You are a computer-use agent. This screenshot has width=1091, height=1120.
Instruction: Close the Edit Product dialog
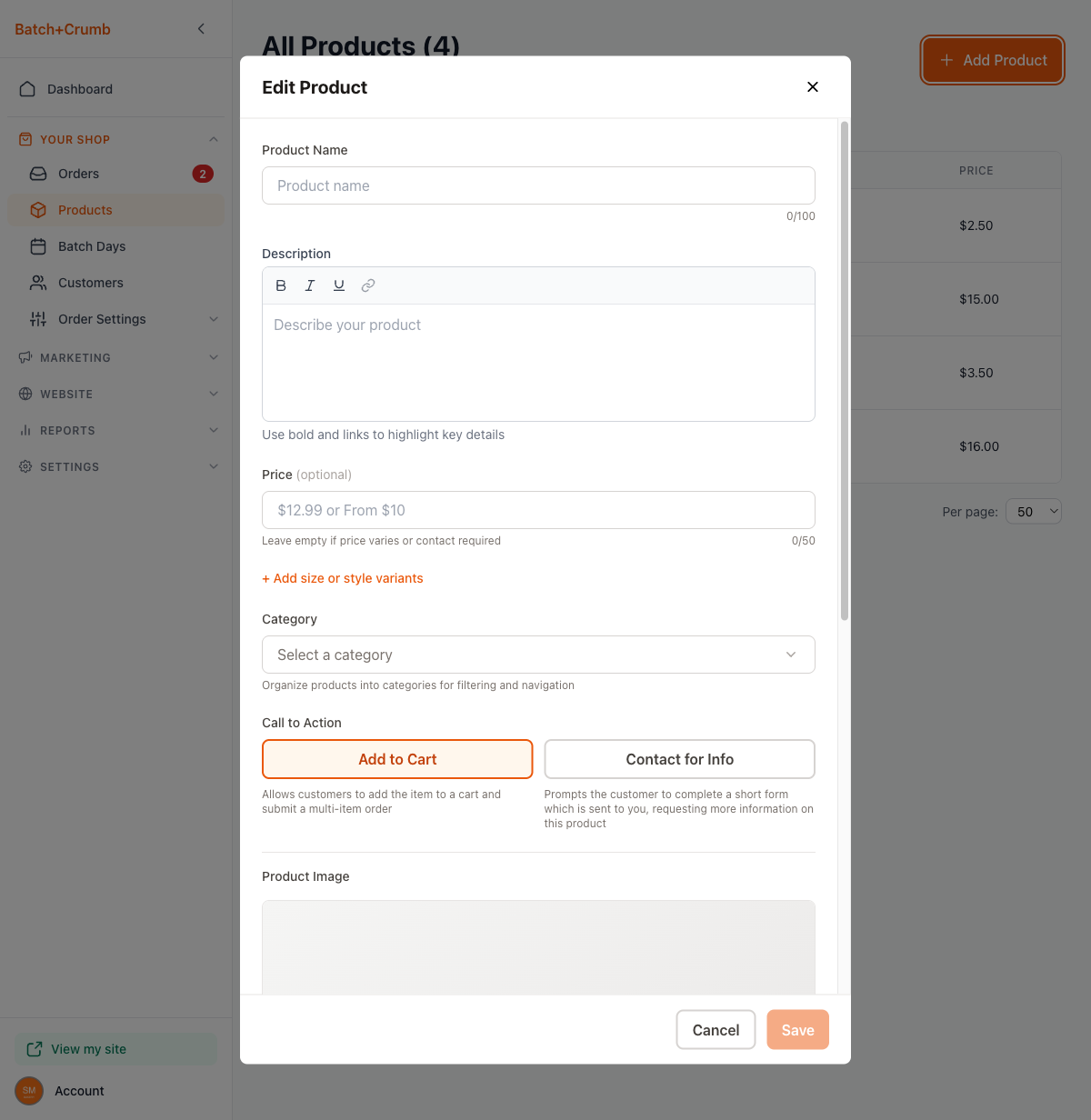tap(813, 87)
